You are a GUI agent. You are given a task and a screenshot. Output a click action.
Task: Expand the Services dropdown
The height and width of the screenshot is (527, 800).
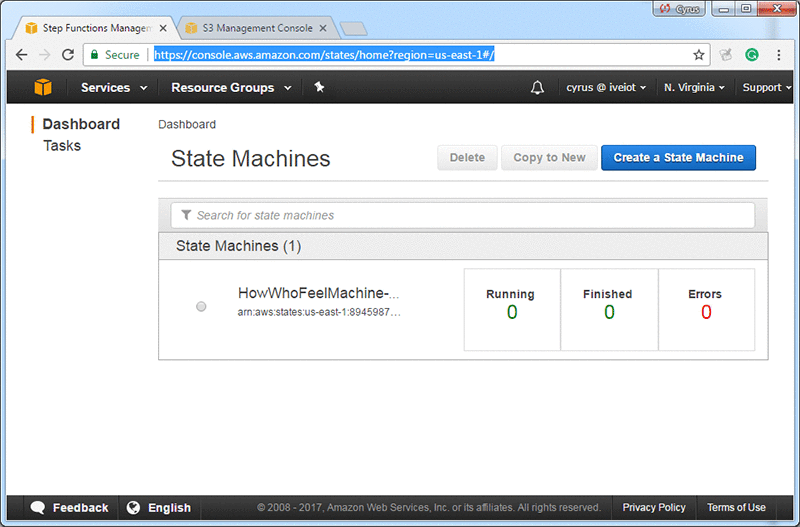[x=114, y=88]
